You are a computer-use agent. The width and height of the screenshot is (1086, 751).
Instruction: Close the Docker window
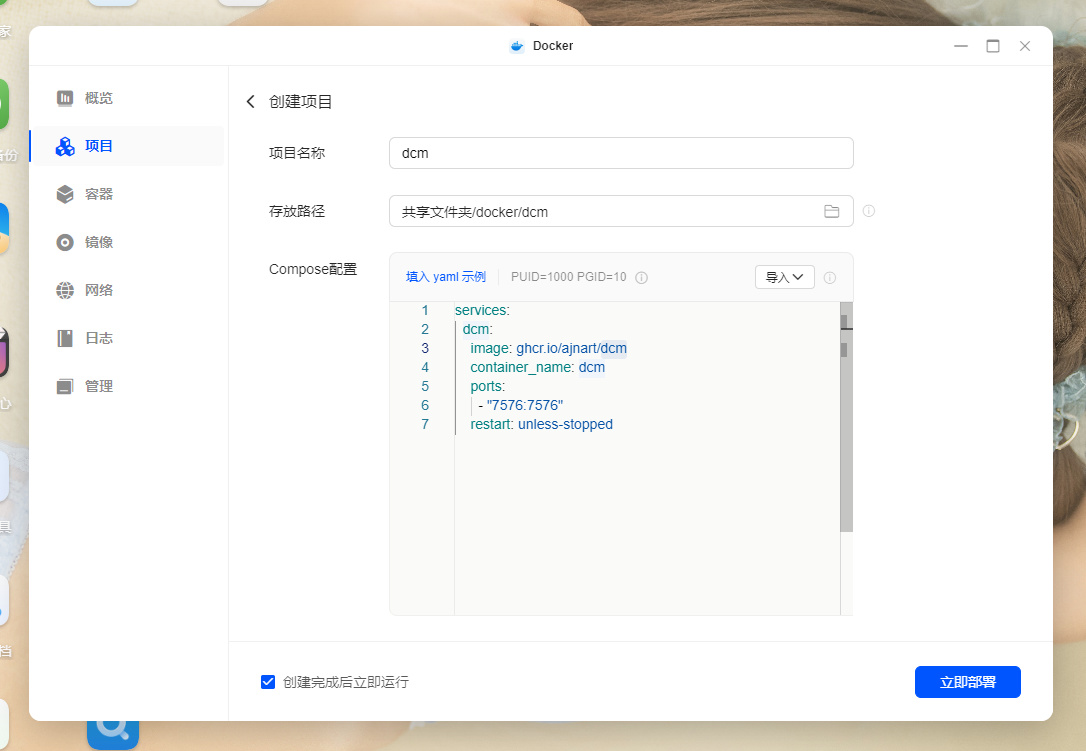(x=1025, y=46)
